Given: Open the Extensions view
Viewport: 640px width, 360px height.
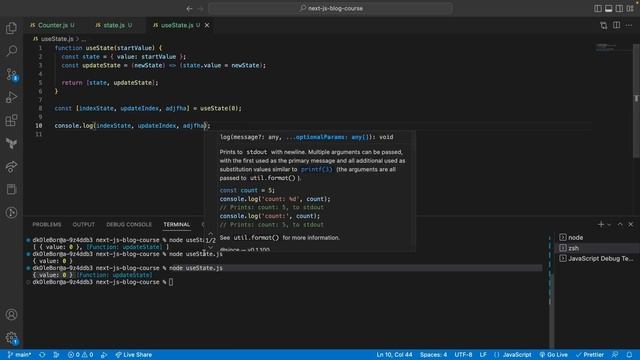Looking at the screenshot, I should (11, 120).
